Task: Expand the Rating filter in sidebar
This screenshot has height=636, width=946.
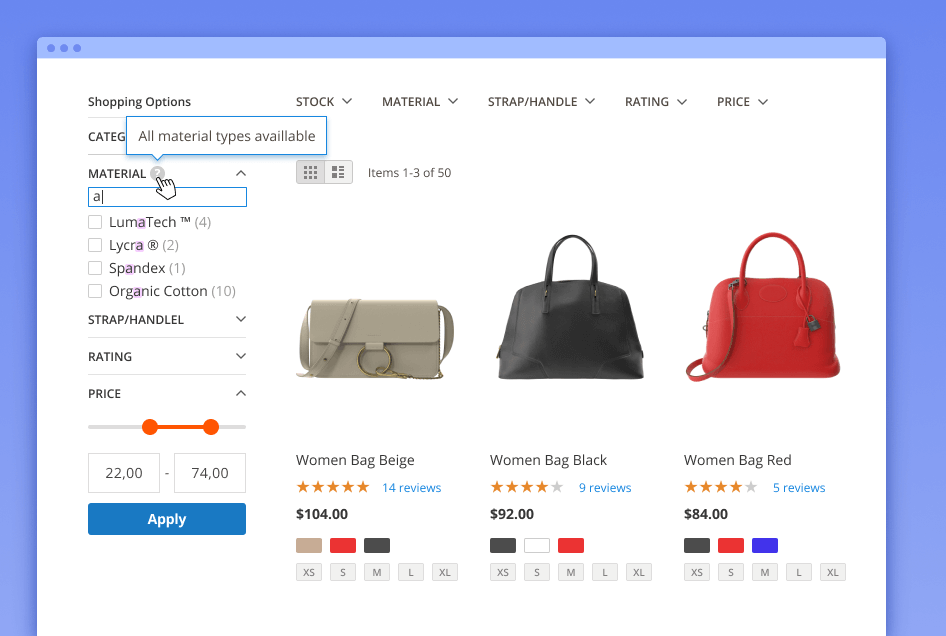Action: click(240, 356)
